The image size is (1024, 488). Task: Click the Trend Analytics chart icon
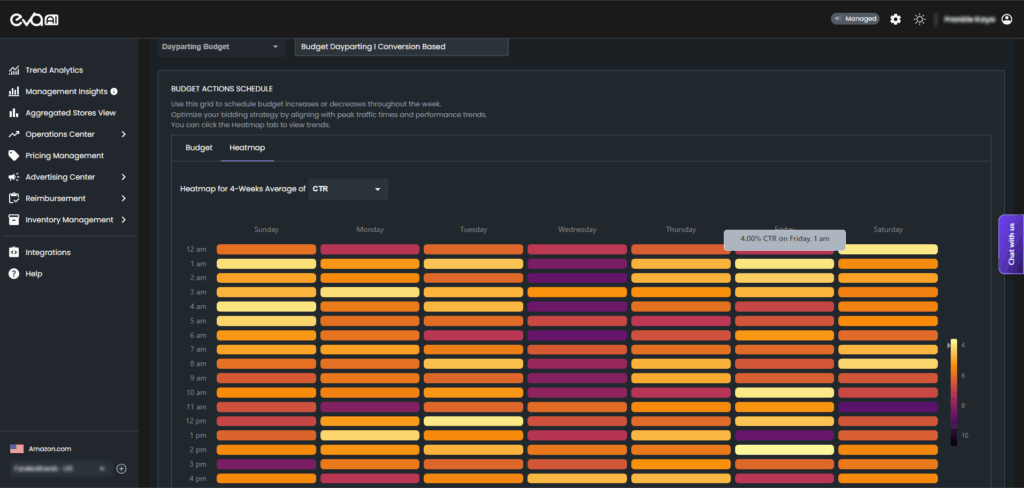[x=14, y=70]
